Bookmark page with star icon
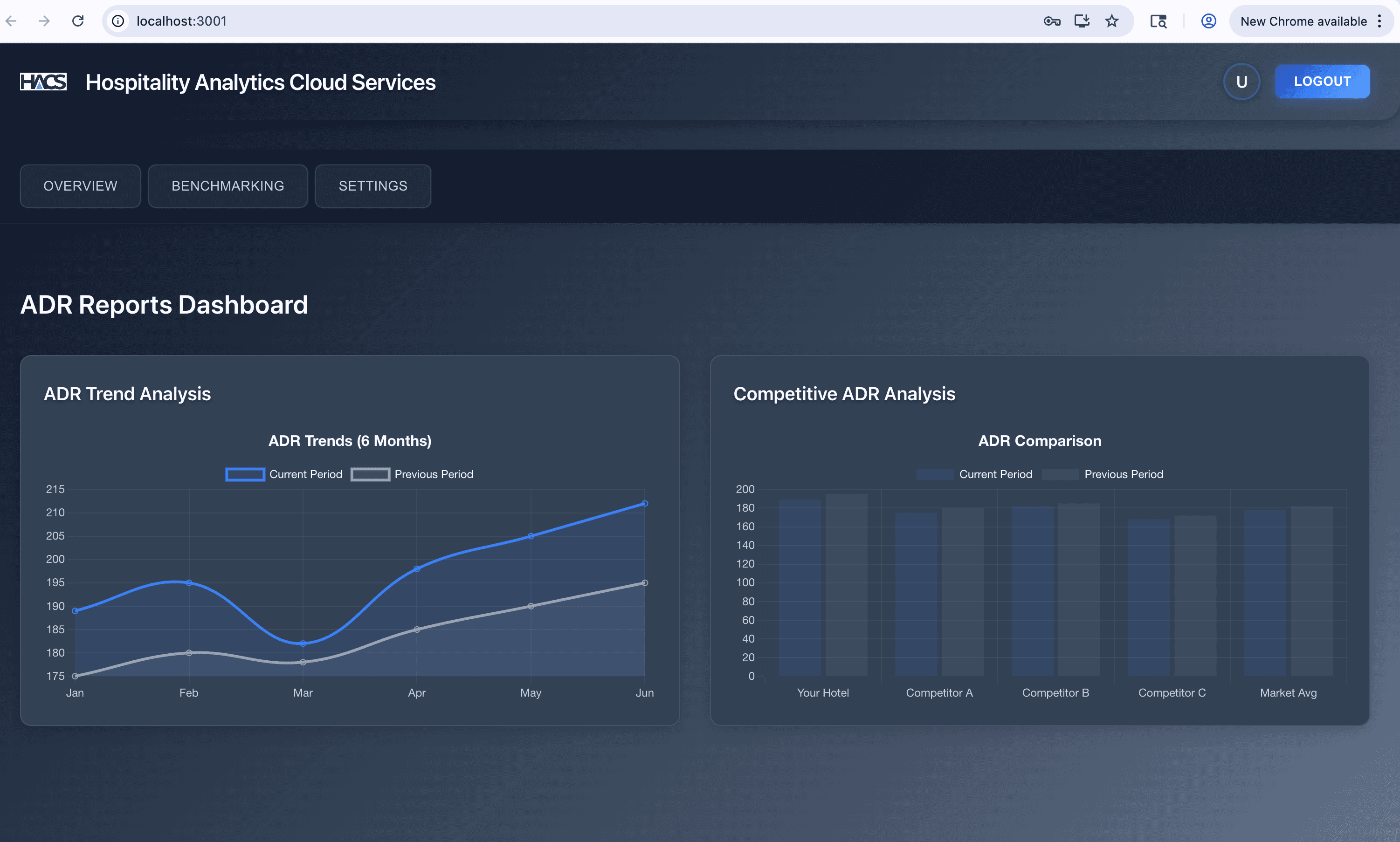The image size is (1400, 842). tap(1111, 21)
